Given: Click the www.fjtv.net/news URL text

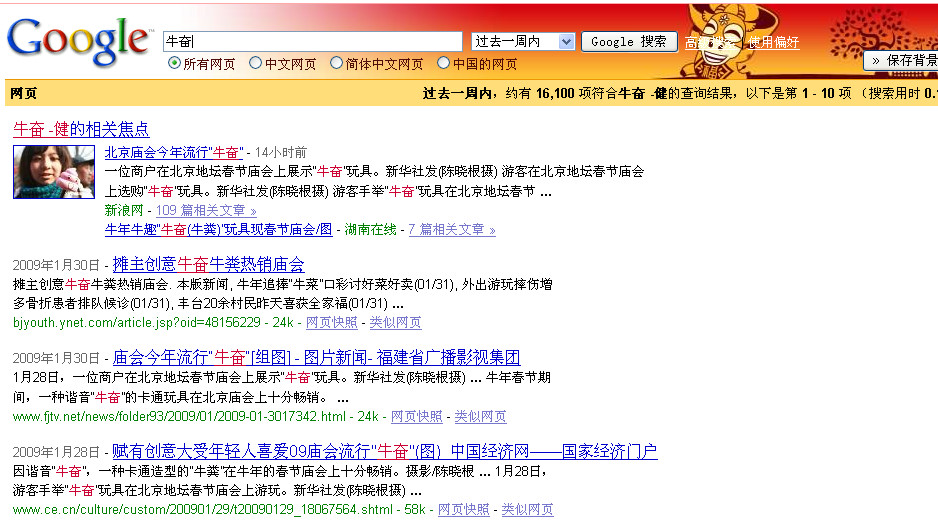Looking at the screenshot, I should point(179,417).
